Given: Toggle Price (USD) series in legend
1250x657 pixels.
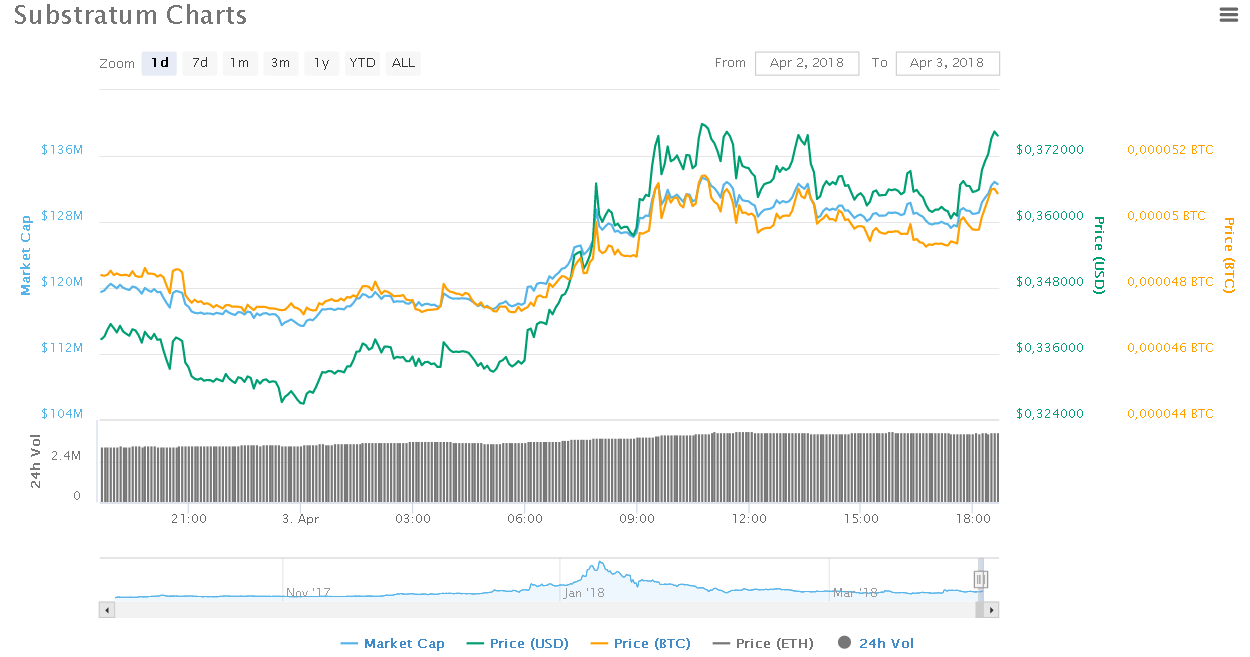Looking at the screenshot, I should coord(518,643).
